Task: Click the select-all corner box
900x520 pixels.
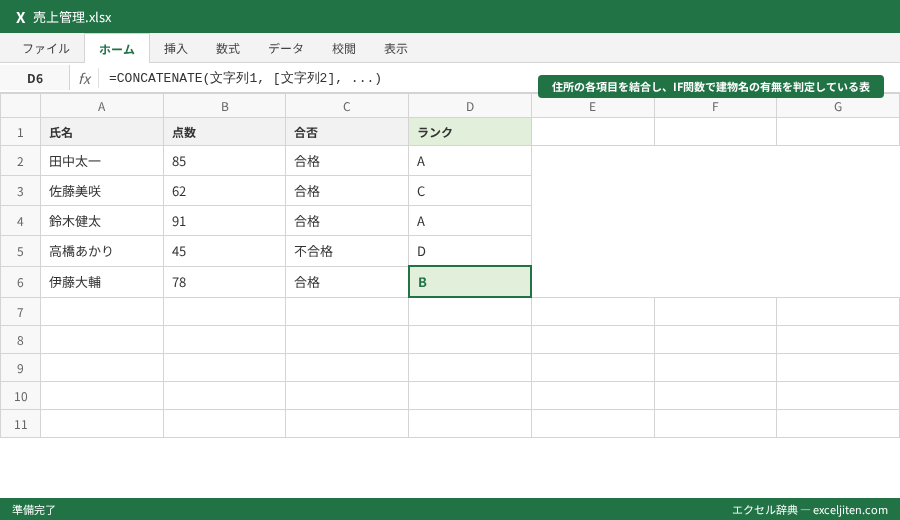Action: (x=20, y=106)
